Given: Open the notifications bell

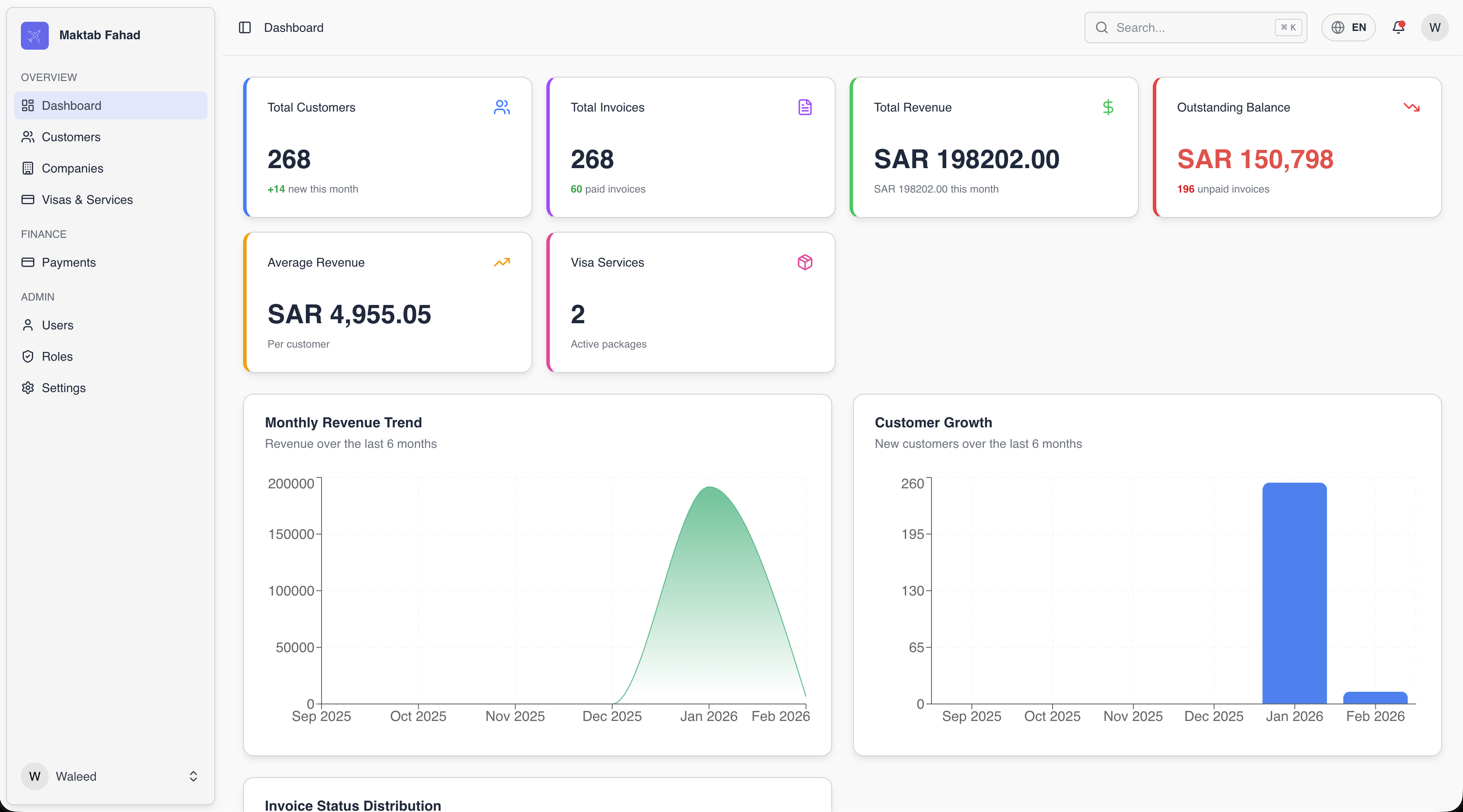Looking at the screenshot, I should click(1398, 27).
